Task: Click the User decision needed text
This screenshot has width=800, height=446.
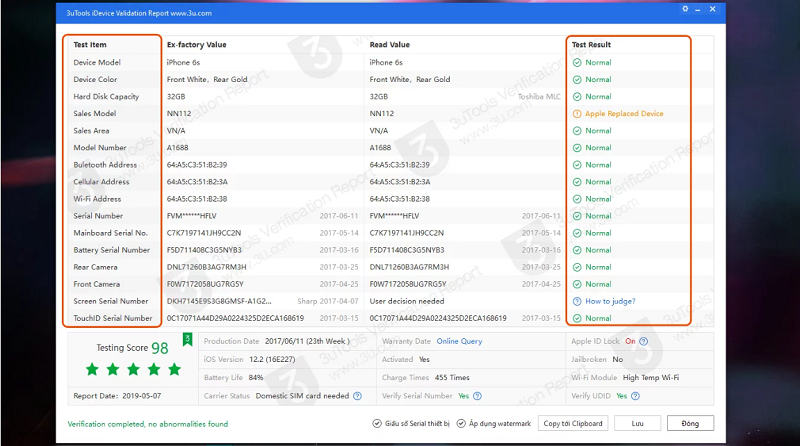Action: 407,302
